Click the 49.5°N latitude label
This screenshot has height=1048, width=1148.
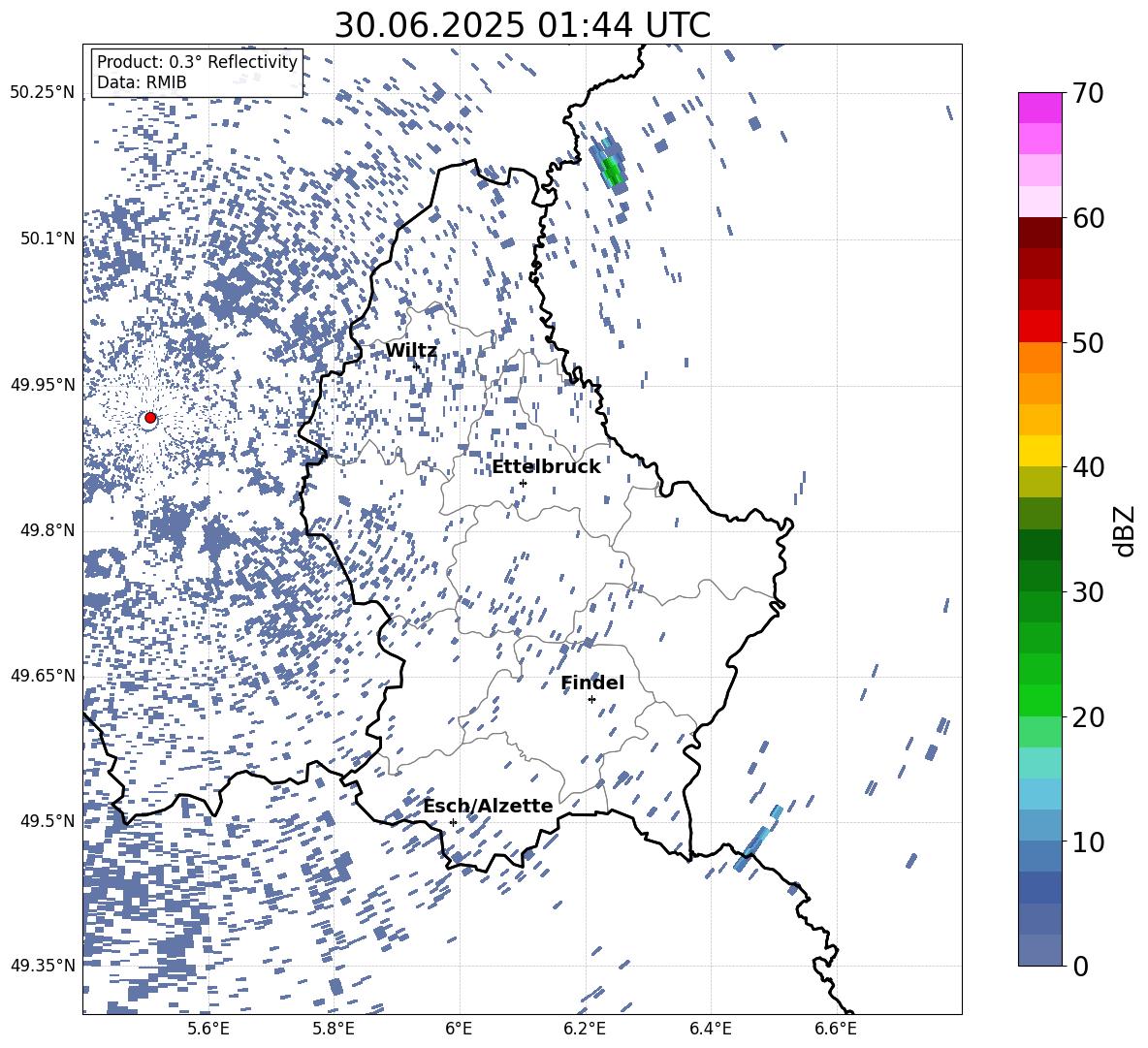[48, 820]
